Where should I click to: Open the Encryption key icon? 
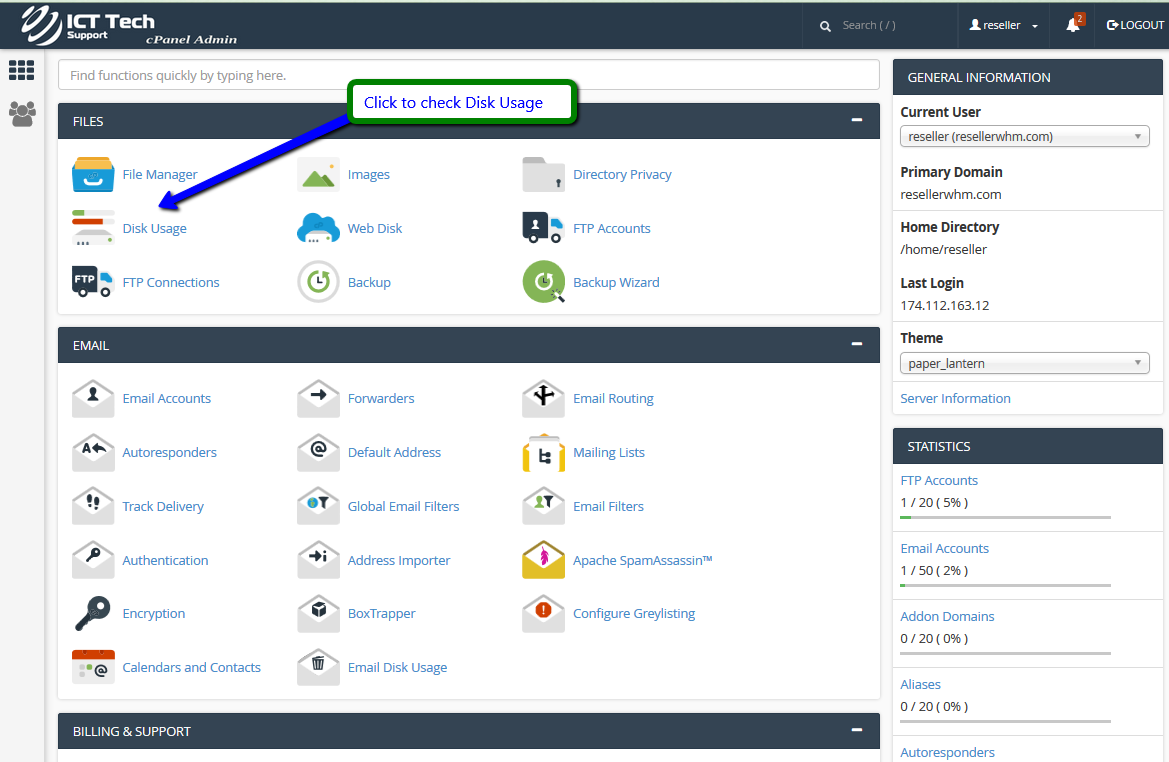click(x=93, y=614)
